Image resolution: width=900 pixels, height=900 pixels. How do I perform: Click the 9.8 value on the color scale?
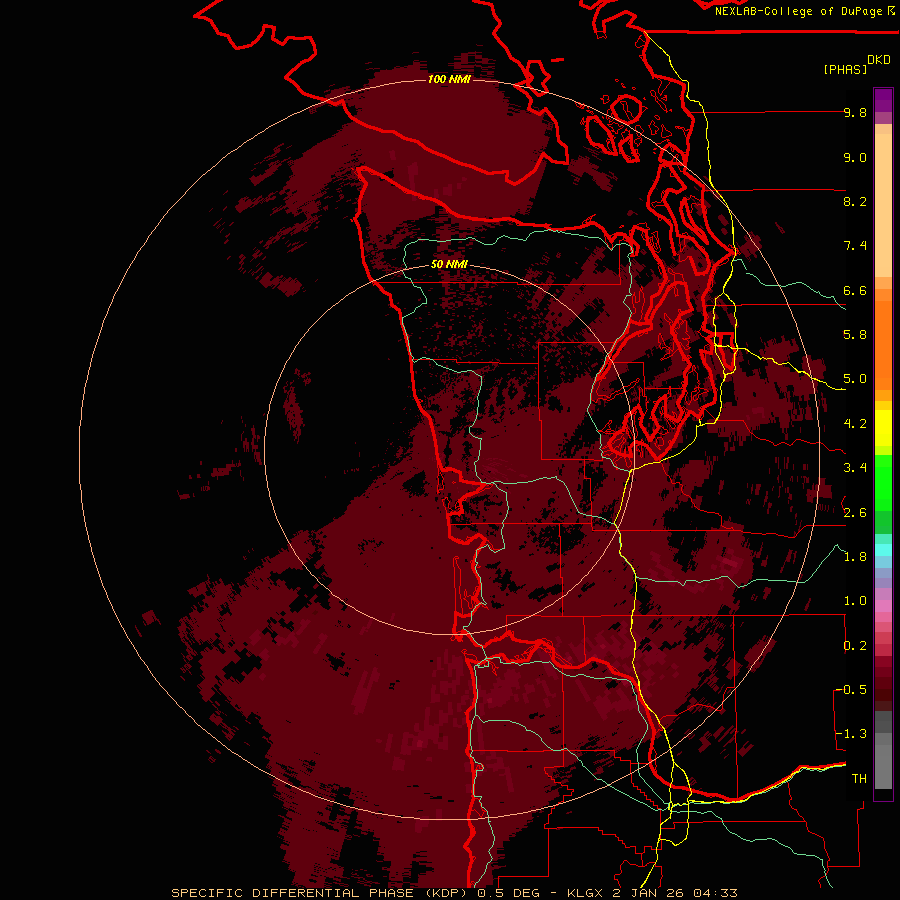(x=855, y=112)
